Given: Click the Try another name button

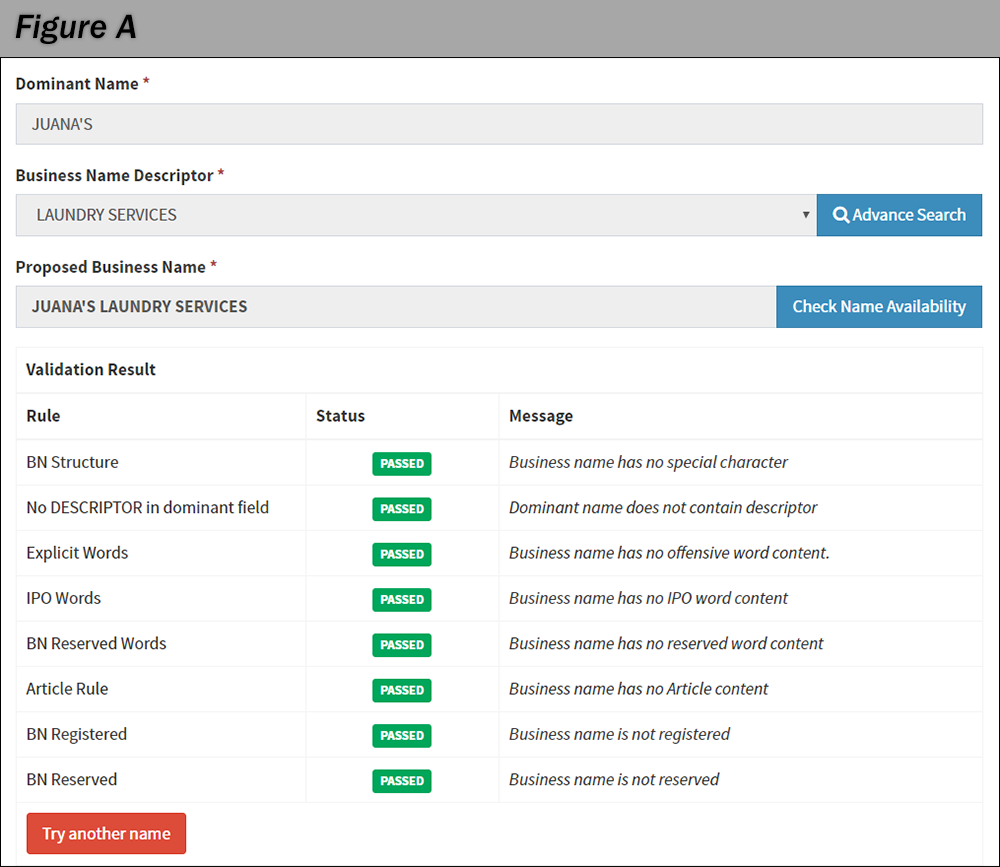Looking at the screenshot, I should 107,833.
